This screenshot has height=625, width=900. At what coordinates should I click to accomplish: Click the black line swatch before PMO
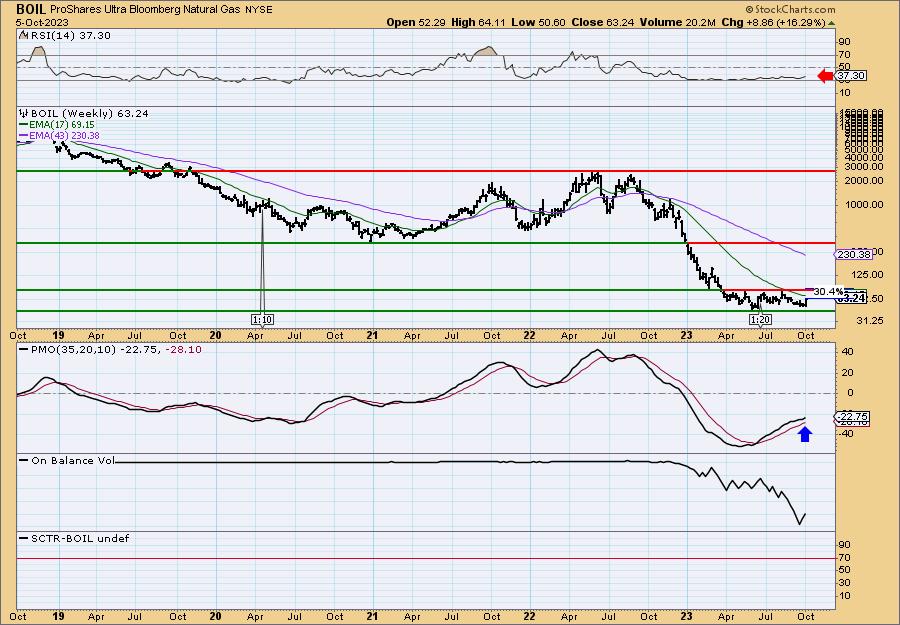tap(24, 349)
